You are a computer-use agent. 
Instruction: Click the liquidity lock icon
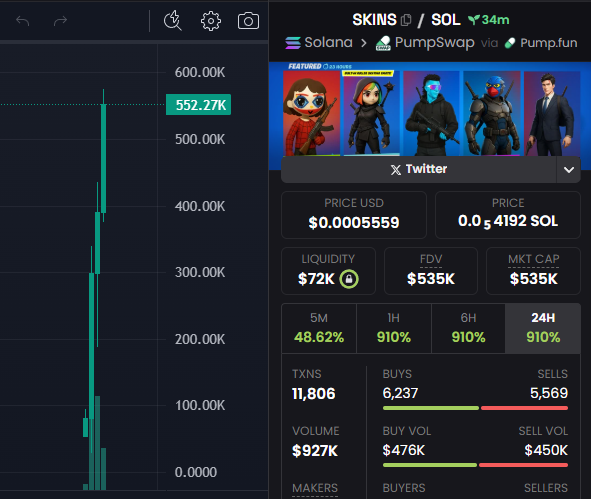(349, 279)
